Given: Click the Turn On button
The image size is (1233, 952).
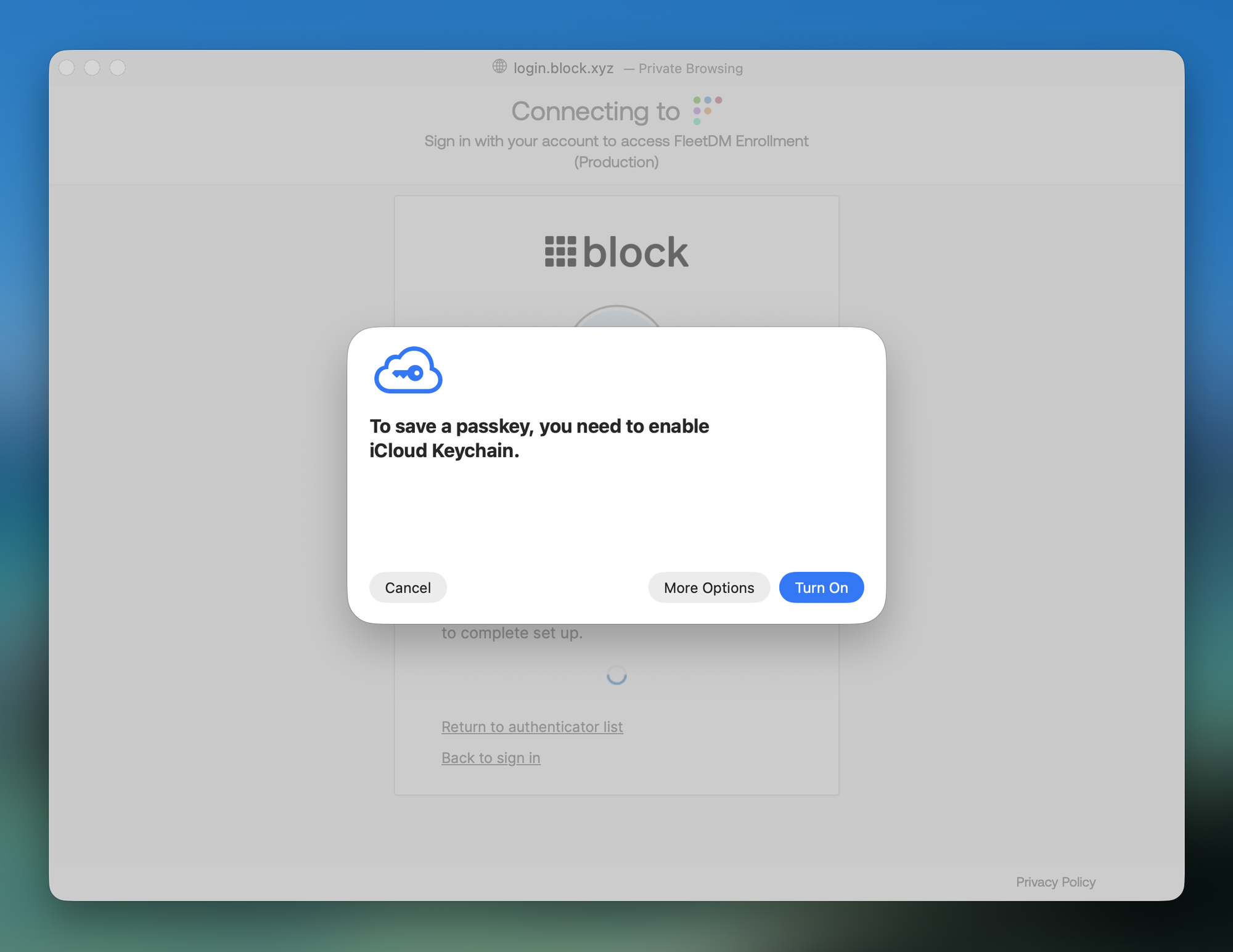Looking at the screenshot, I should click(x=821, y=587).
